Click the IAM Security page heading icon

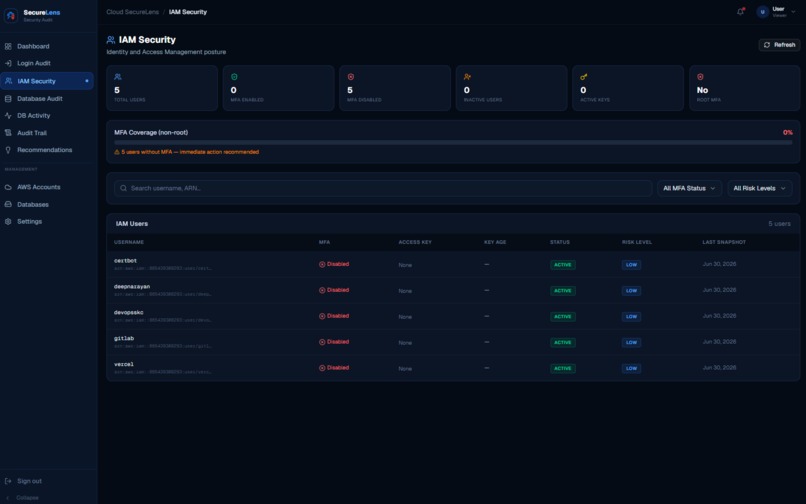click(x=111, y=40)
